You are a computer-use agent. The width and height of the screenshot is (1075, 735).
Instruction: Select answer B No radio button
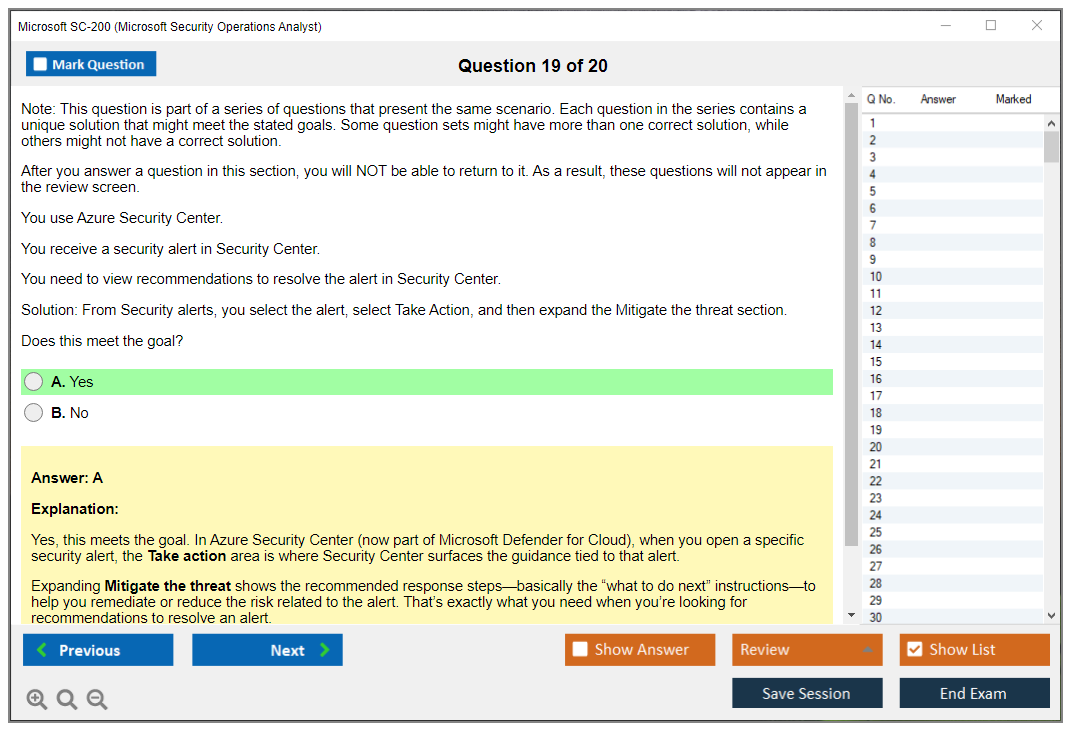33,412
